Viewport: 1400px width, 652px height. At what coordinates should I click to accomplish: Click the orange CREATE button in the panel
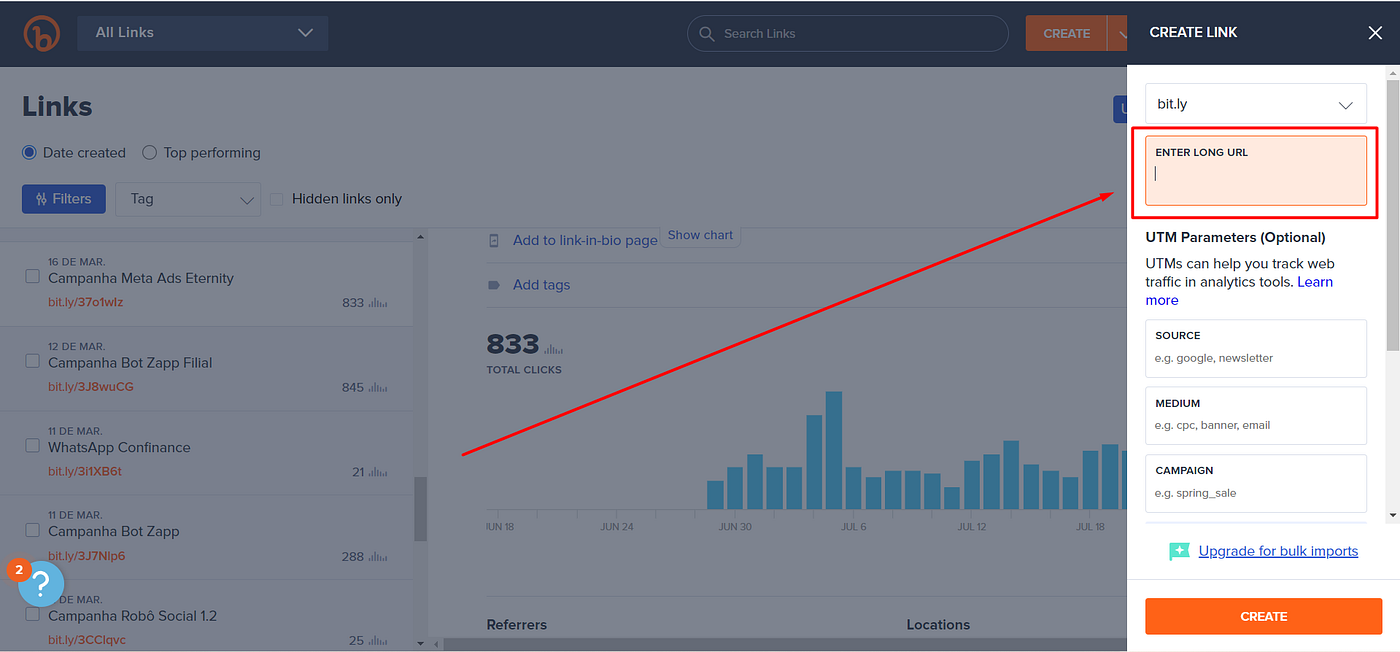(1263, 616)
